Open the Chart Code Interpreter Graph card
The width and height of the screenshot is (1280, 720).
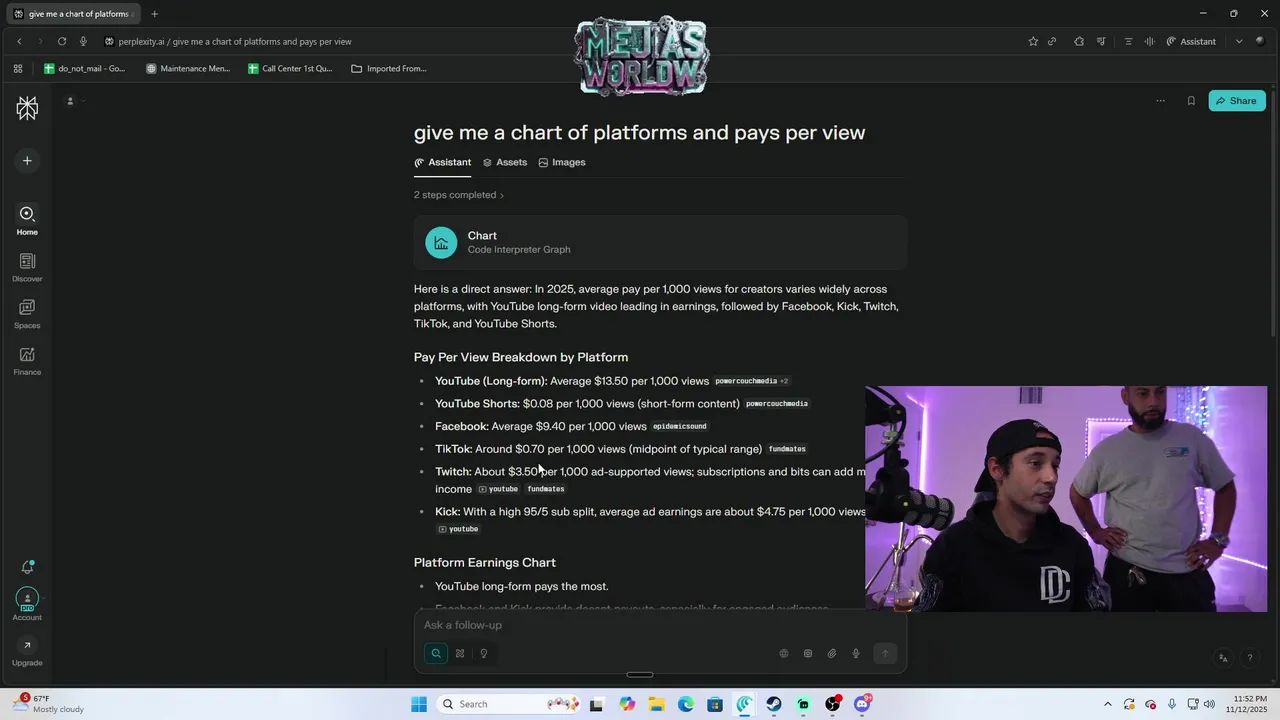point(660,242)
